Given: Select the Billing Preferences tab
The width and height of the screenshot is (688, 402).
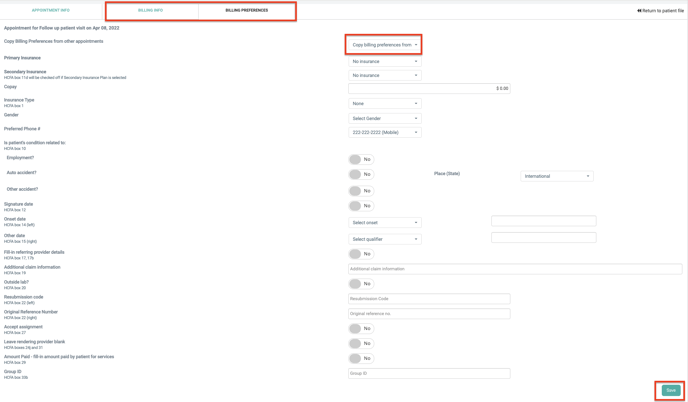Looking at the screenshot, I should [x=246, y=11].
